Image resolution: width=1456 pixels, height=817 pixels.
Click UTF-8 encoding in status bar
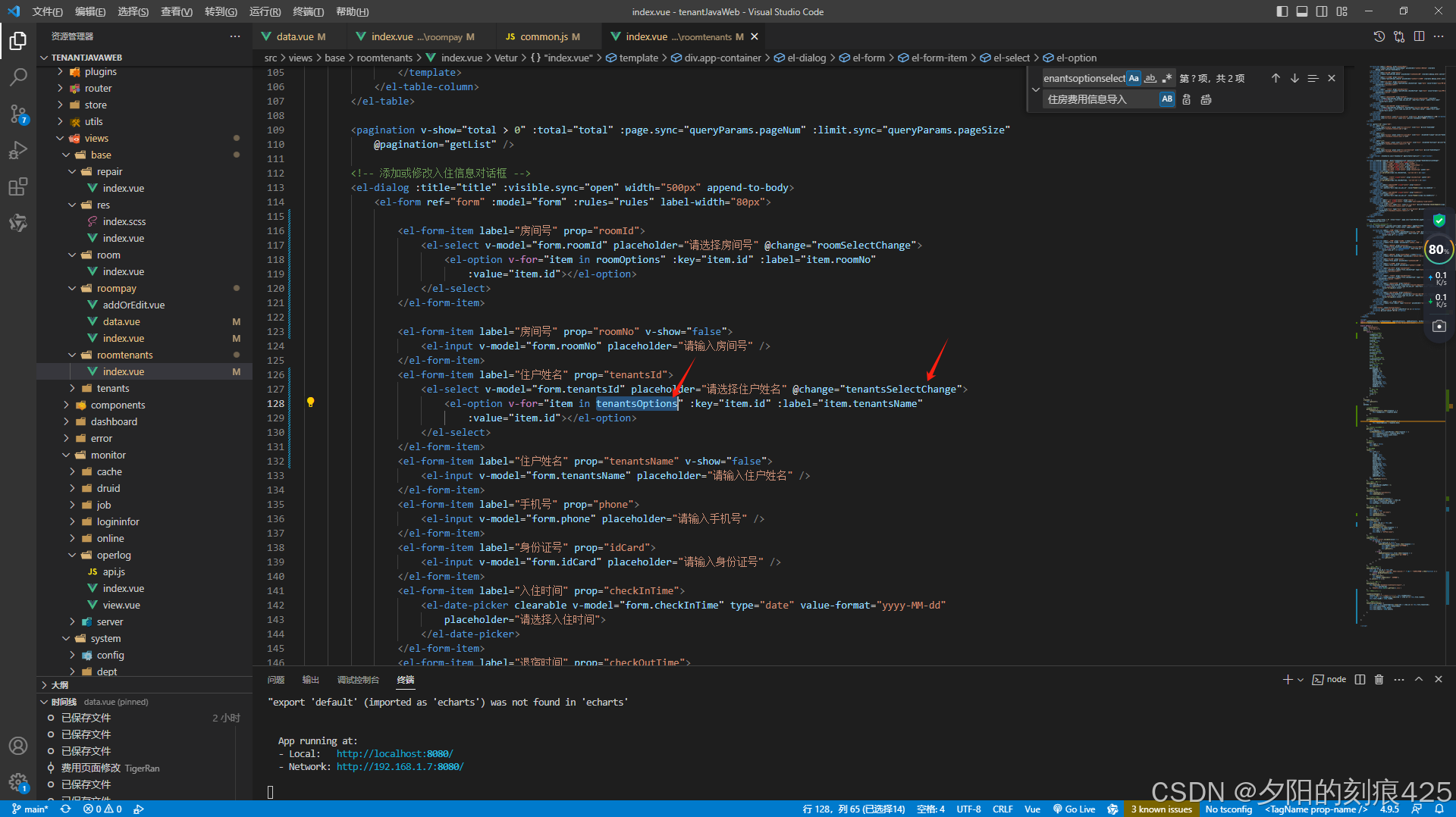click(968, 809)
